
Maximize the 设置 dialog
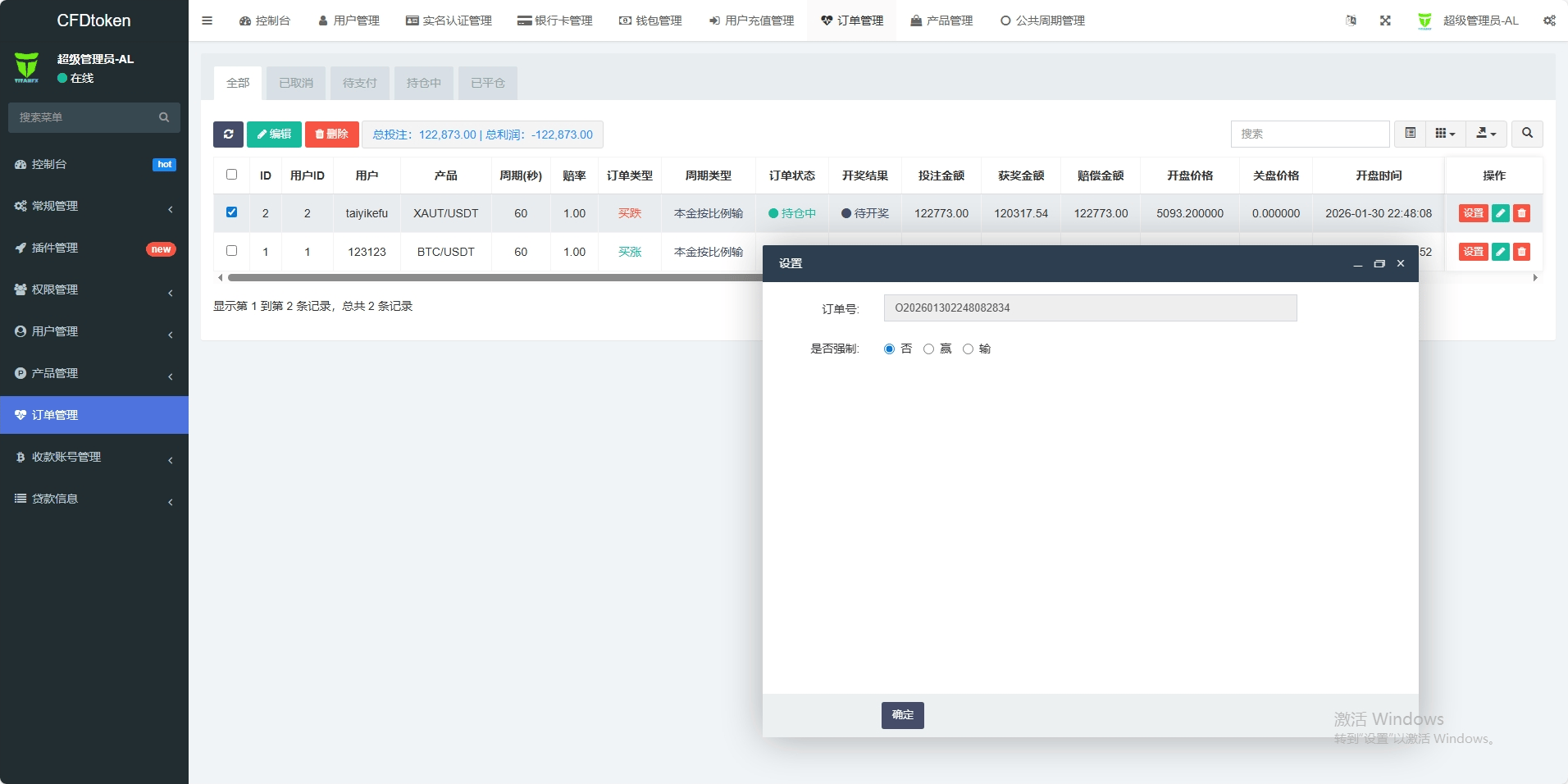[1379, 264]
